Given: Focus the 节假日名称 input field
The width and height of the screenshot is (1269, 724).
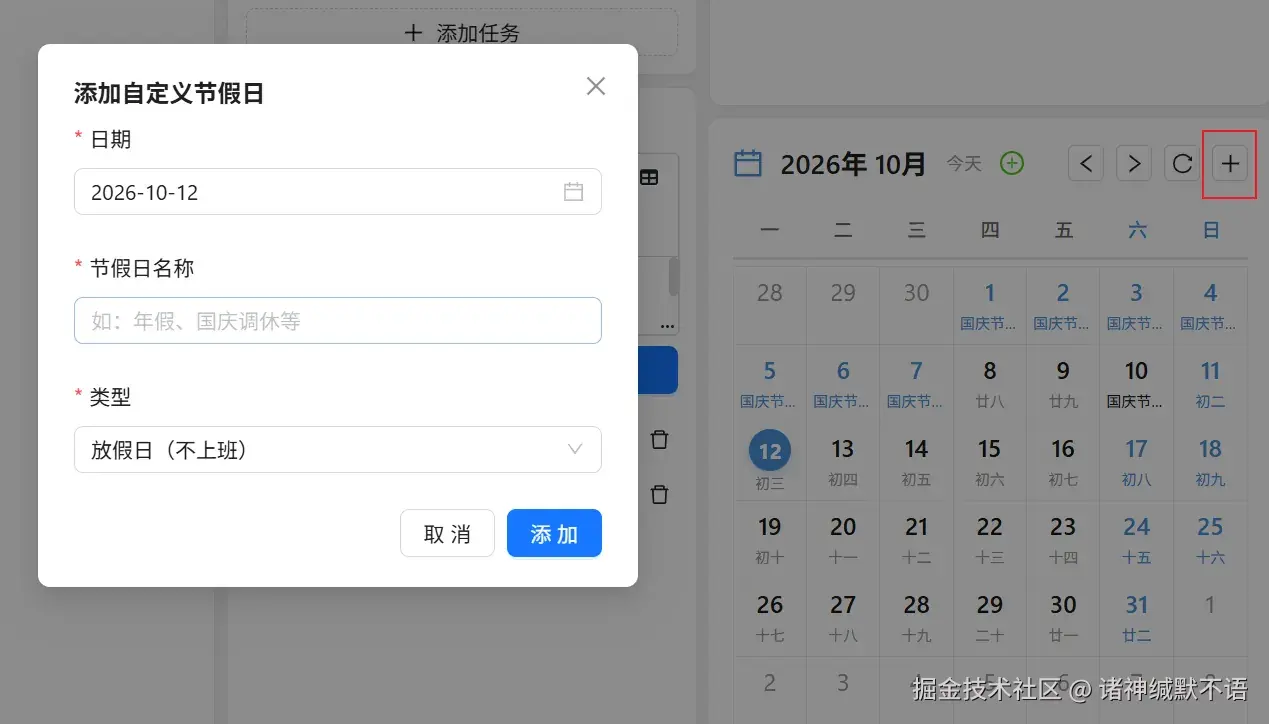Looking at the screenshot, I should [x=338, y=321].
